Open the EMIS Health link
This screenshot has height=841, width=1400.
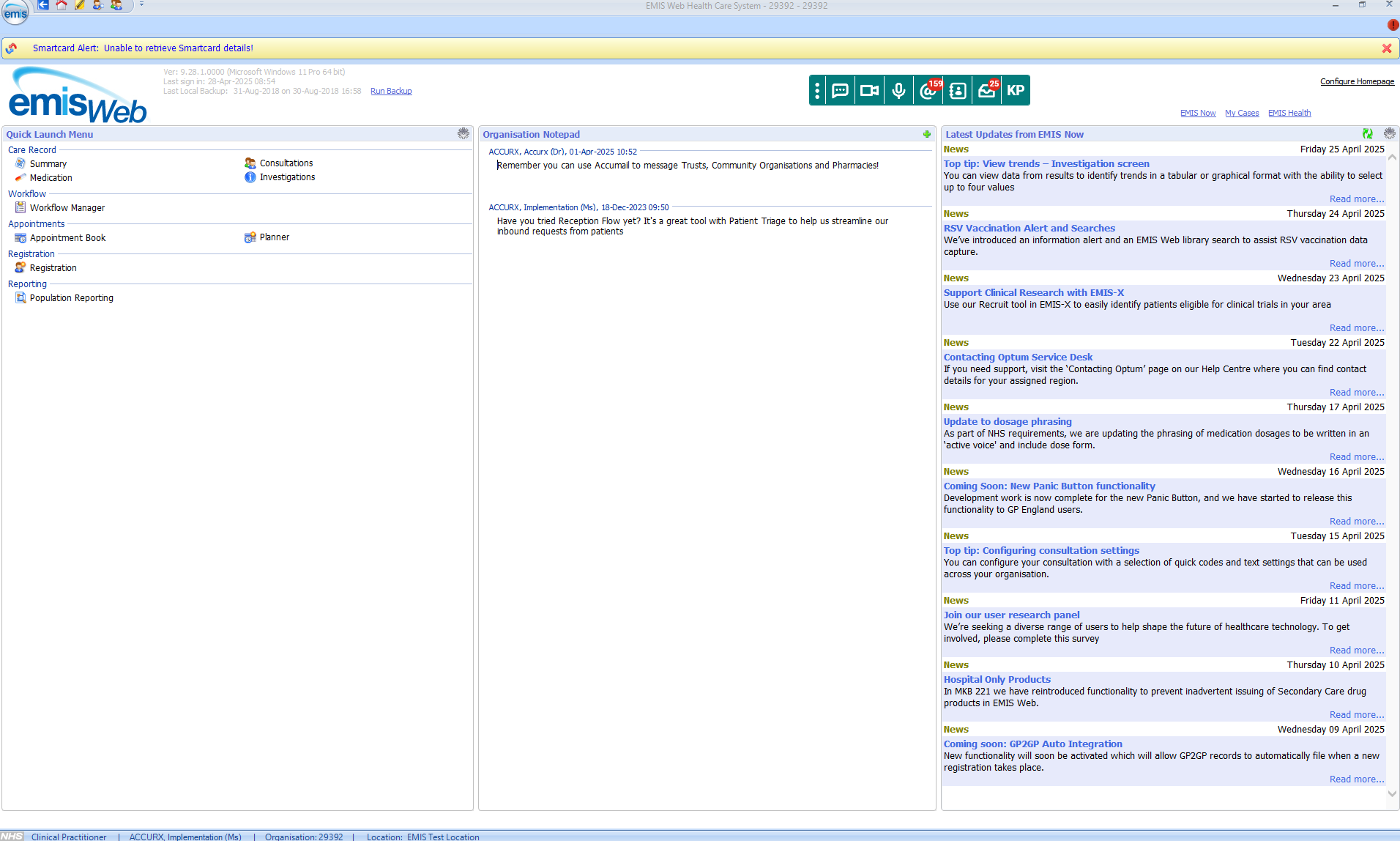pos(1289,114)
